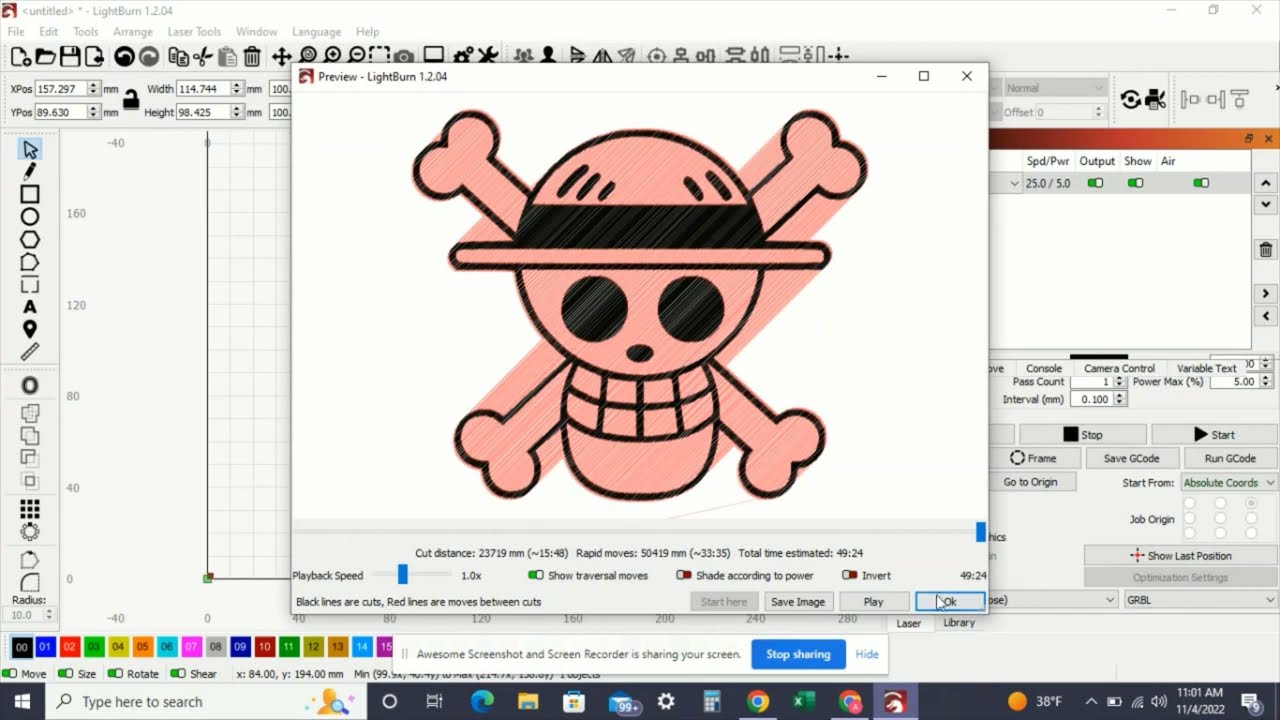Pick the Text creation tool
Image resolution: width=1280 pixels, height=720 pixels.
30,307
